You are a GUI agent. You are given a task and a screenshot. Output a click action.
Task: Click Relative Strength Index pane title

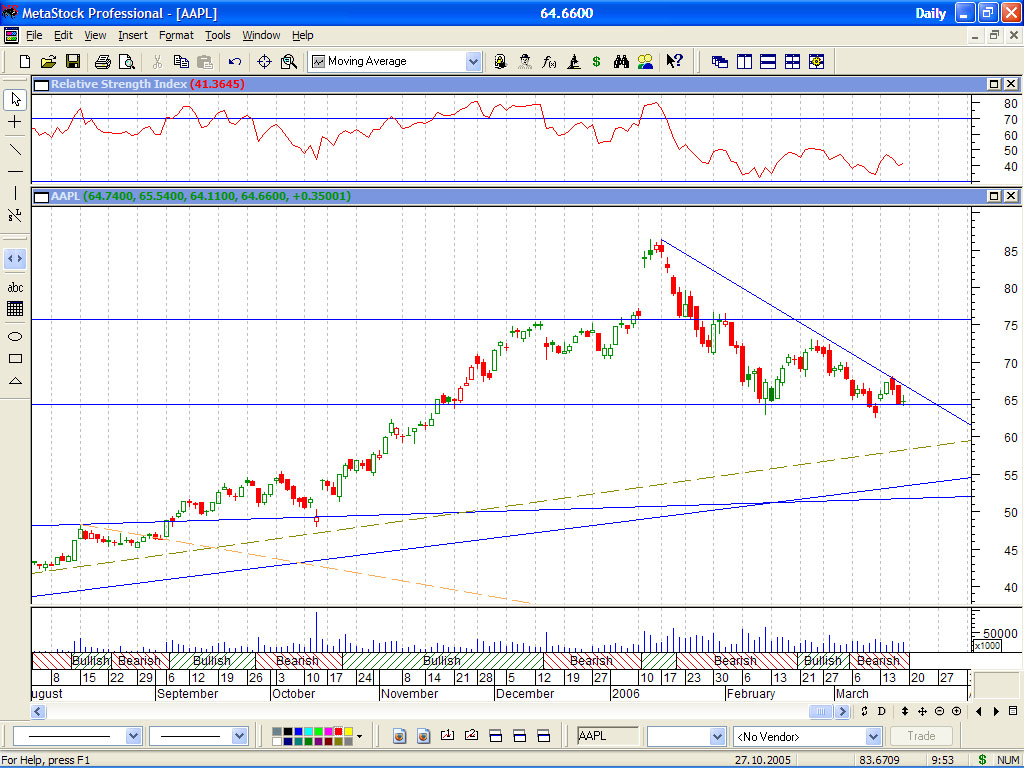(119, 84)
